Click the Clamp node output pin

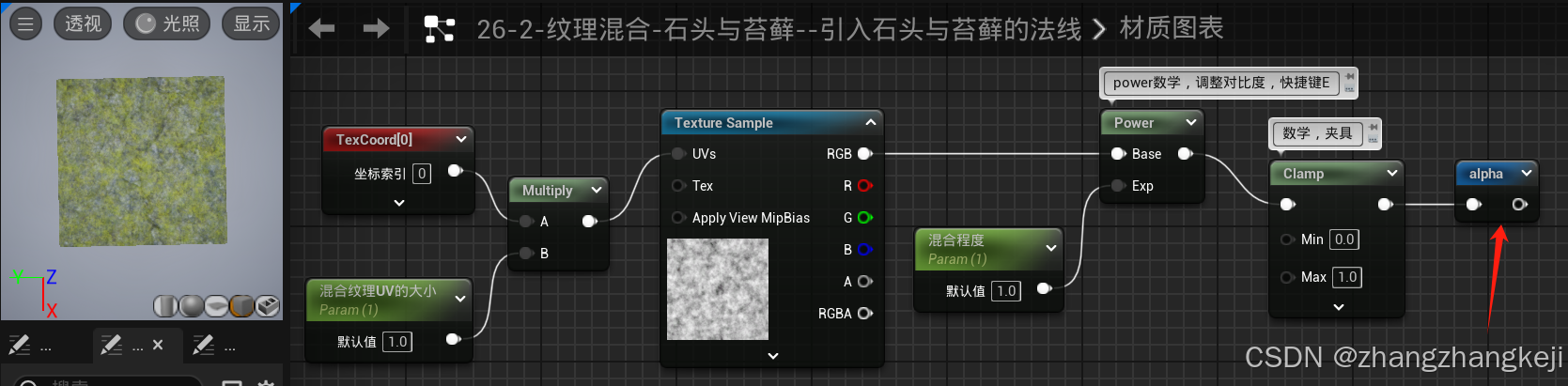[1385, 205]
